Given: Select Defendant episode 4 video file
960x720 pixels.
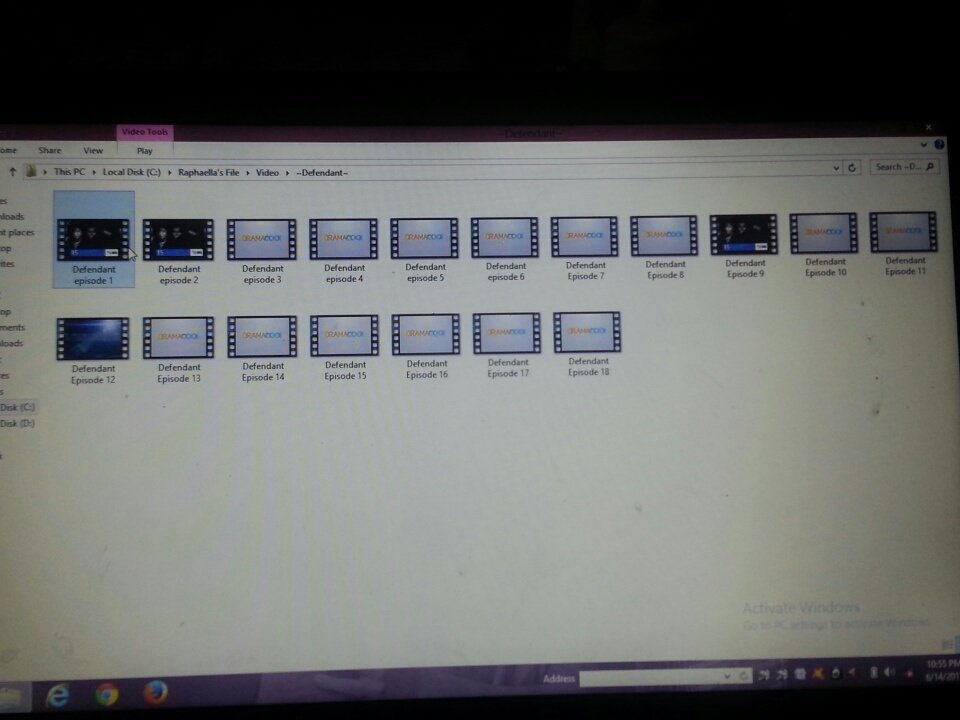Looking at the screenshot, I should point(344,250).
